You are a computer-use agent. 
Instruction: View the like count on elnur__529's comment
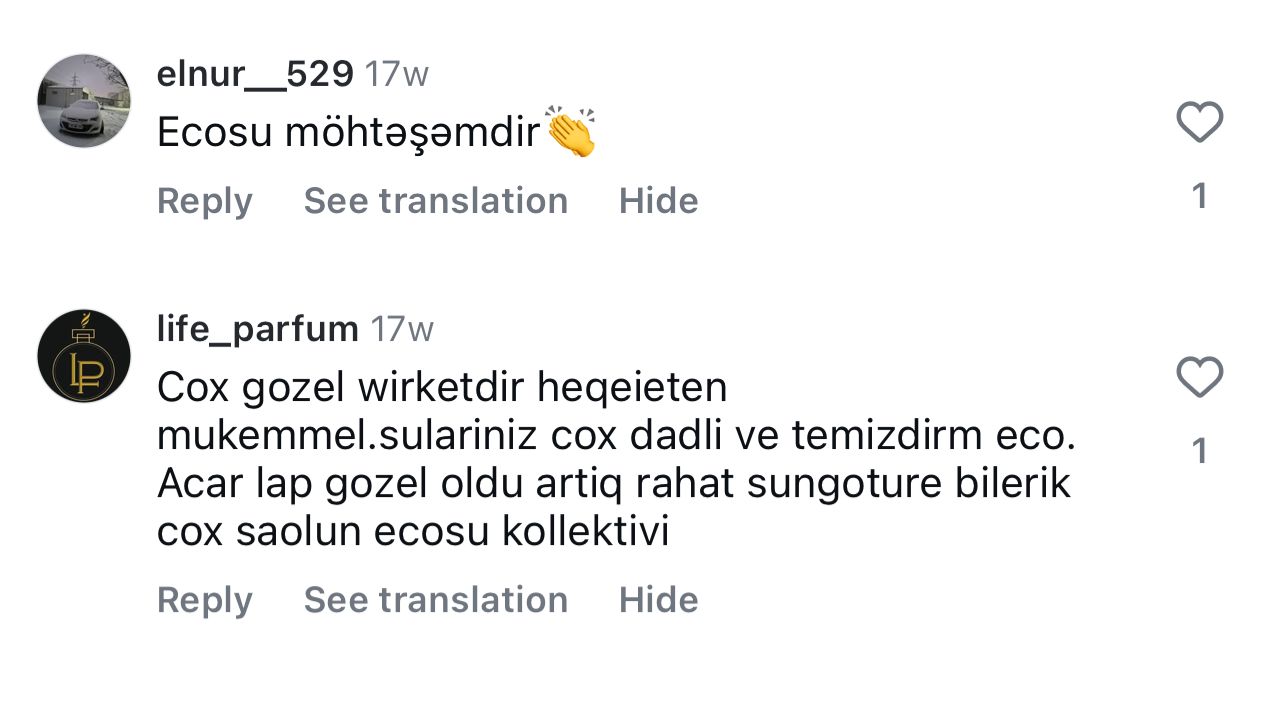click(x=1200, y=196)
